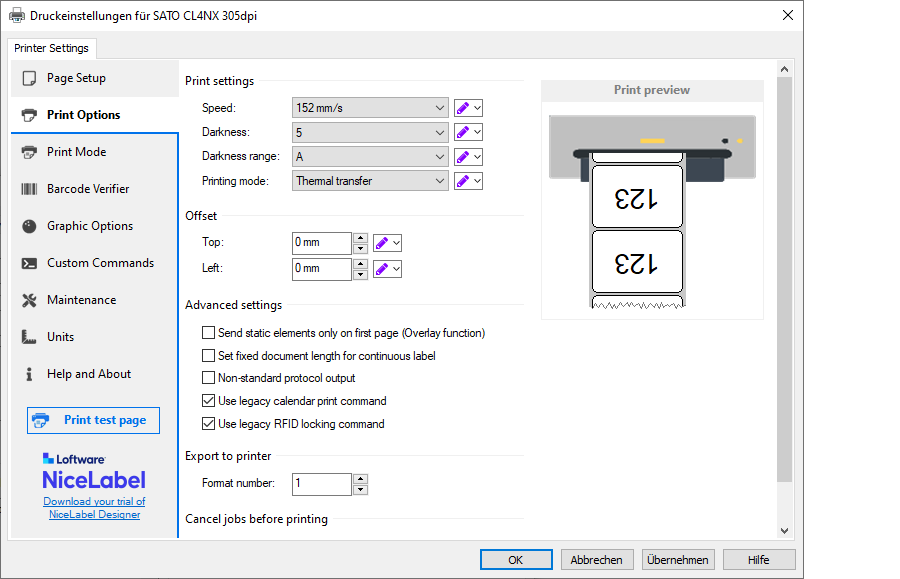Expand the arrow beside the Printing mode pencil
The width and height of the screenshot is (900, 579).
477,181
